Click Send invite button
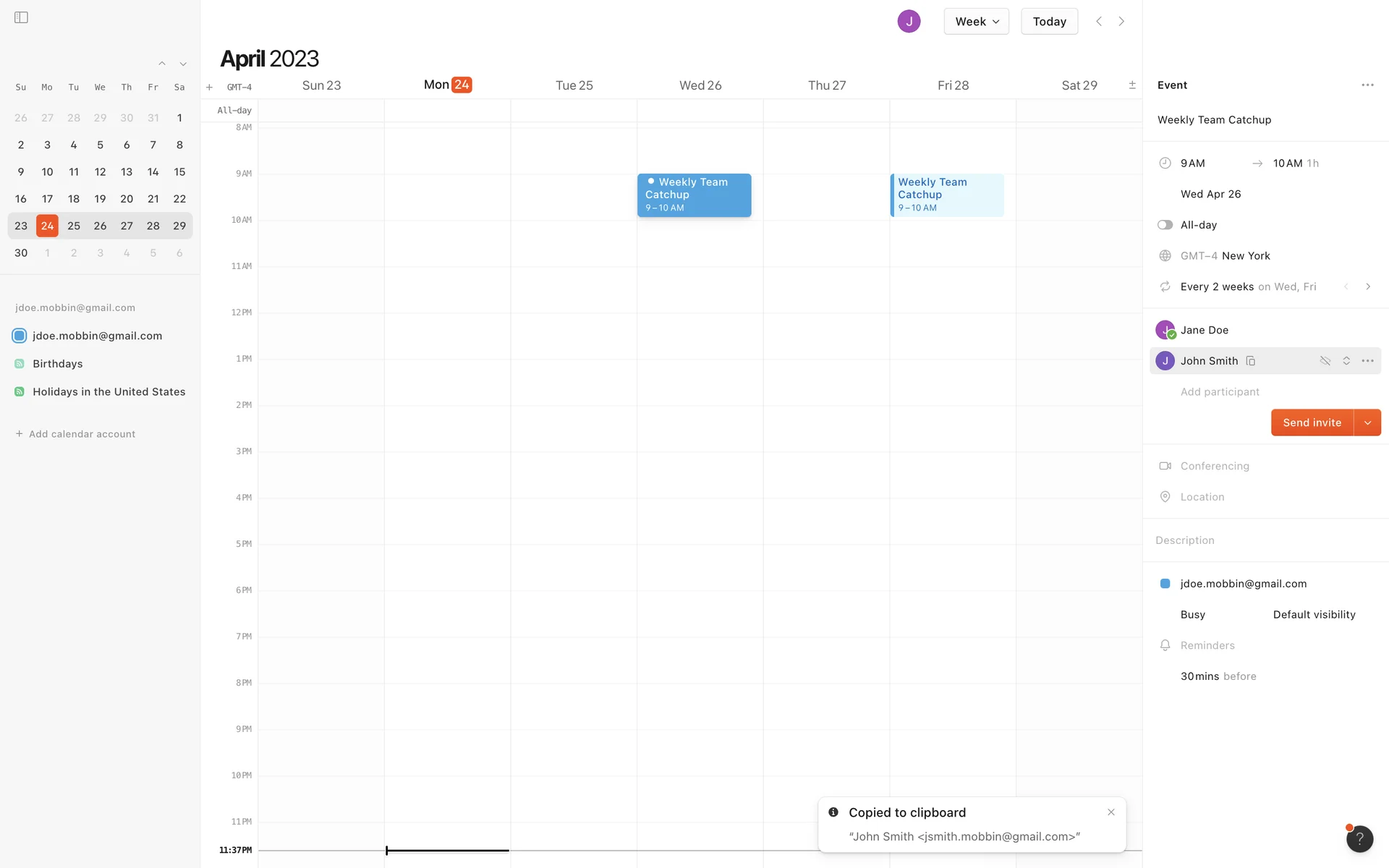The width and height of the screenshot is (1389, 868). click(1312, 423)
